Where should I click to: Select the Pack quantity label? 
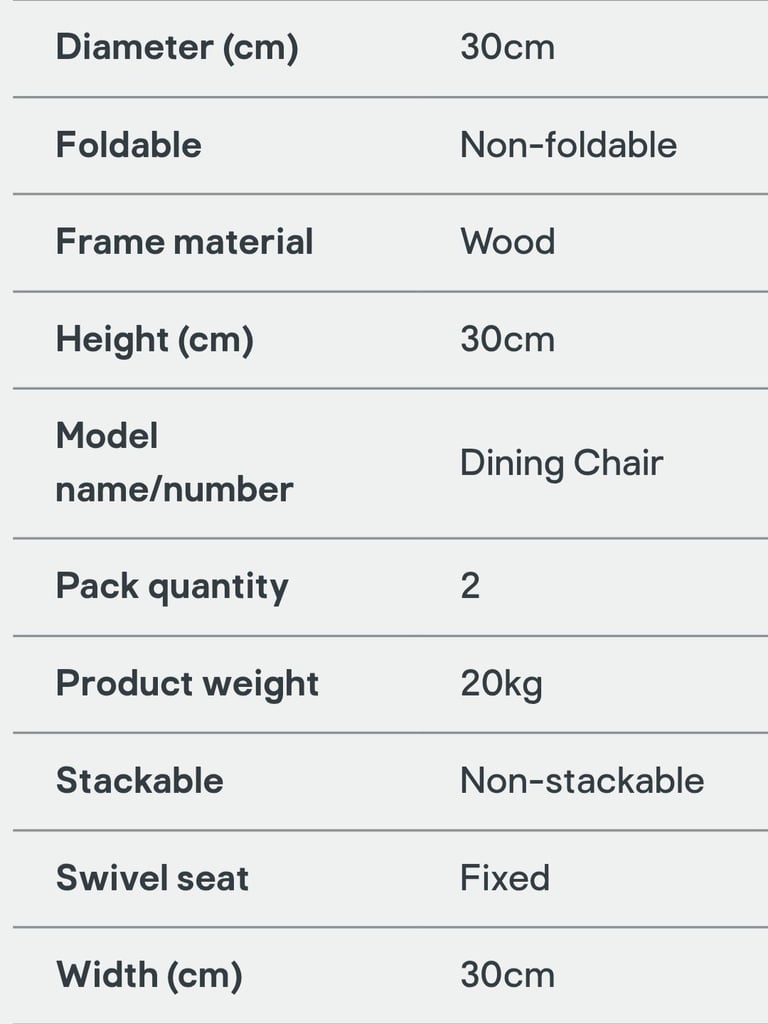[x=172, y=587]
